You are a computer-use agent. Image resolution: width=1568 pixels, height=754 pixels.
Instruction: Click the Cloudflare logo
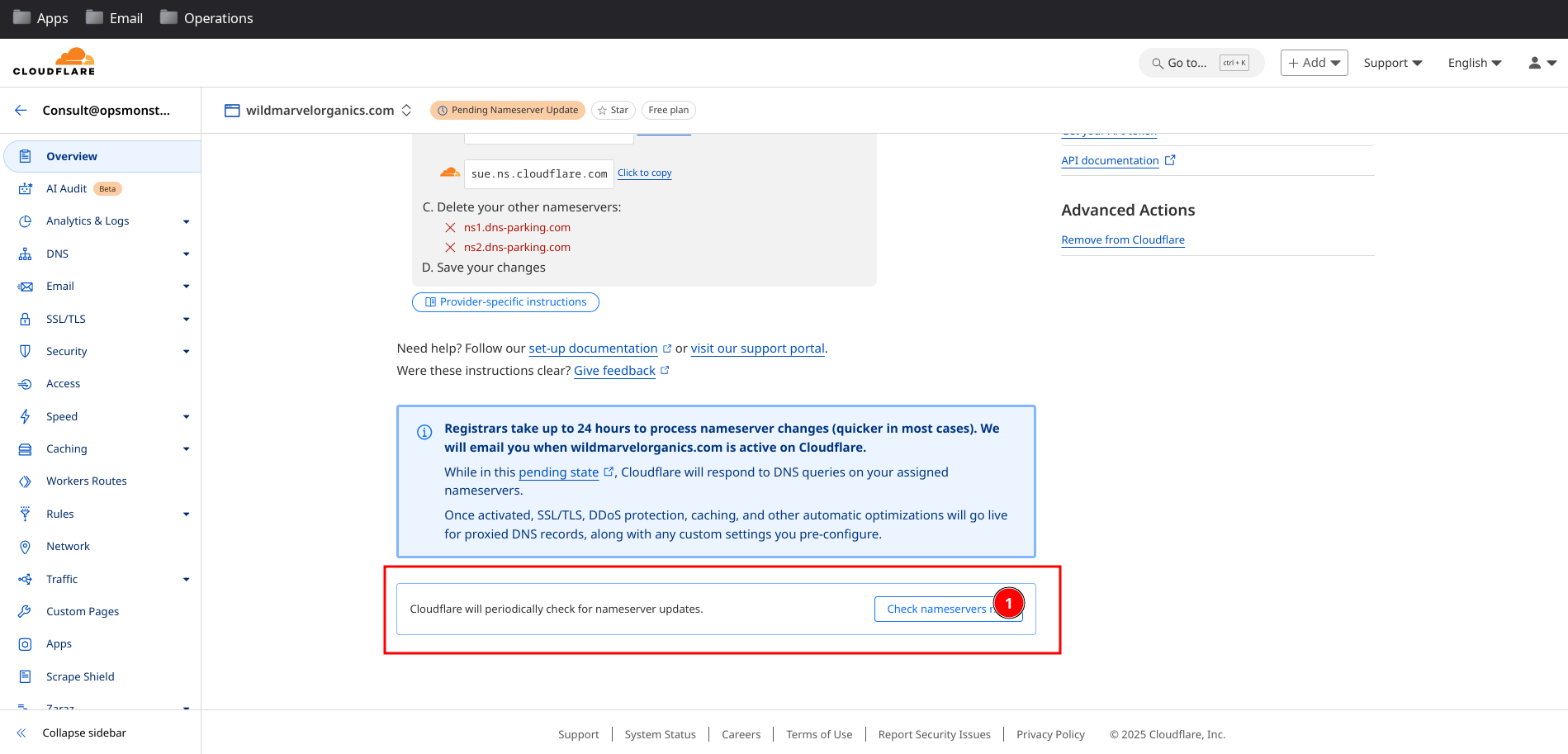pos(54,62)
